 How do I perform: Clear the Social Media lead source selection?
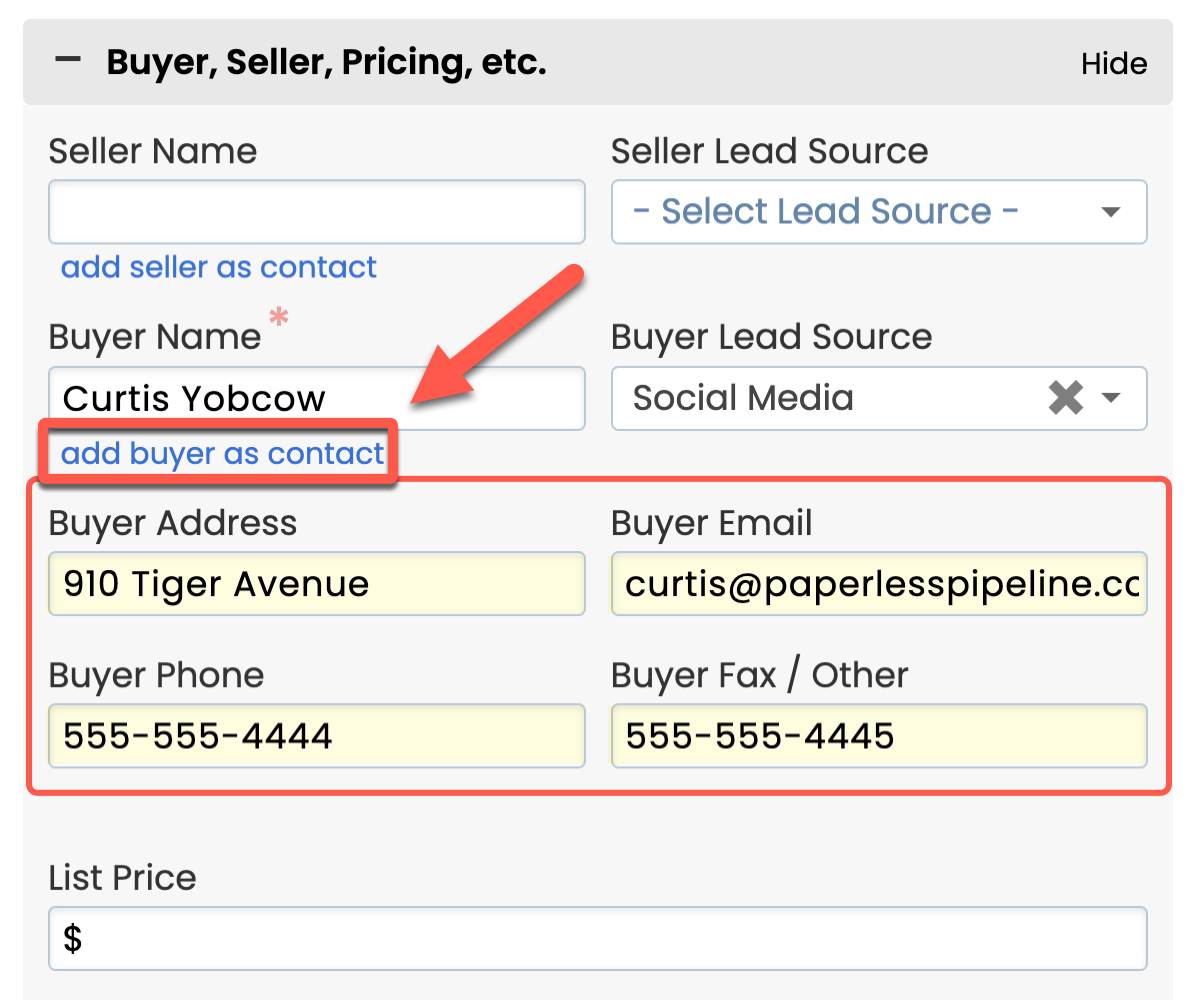[1066, 398]
